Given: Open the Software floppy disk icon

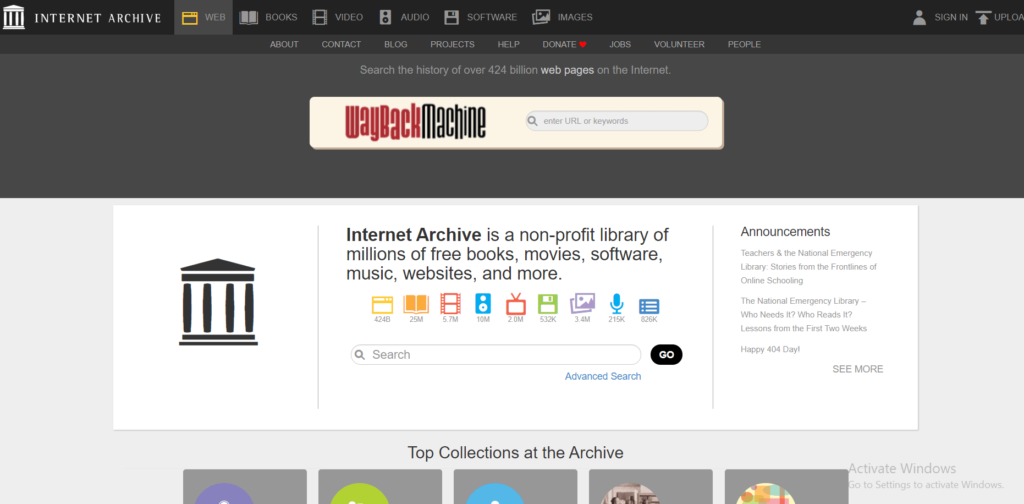Looking at the screenshot, I should (x=451, y=18).
